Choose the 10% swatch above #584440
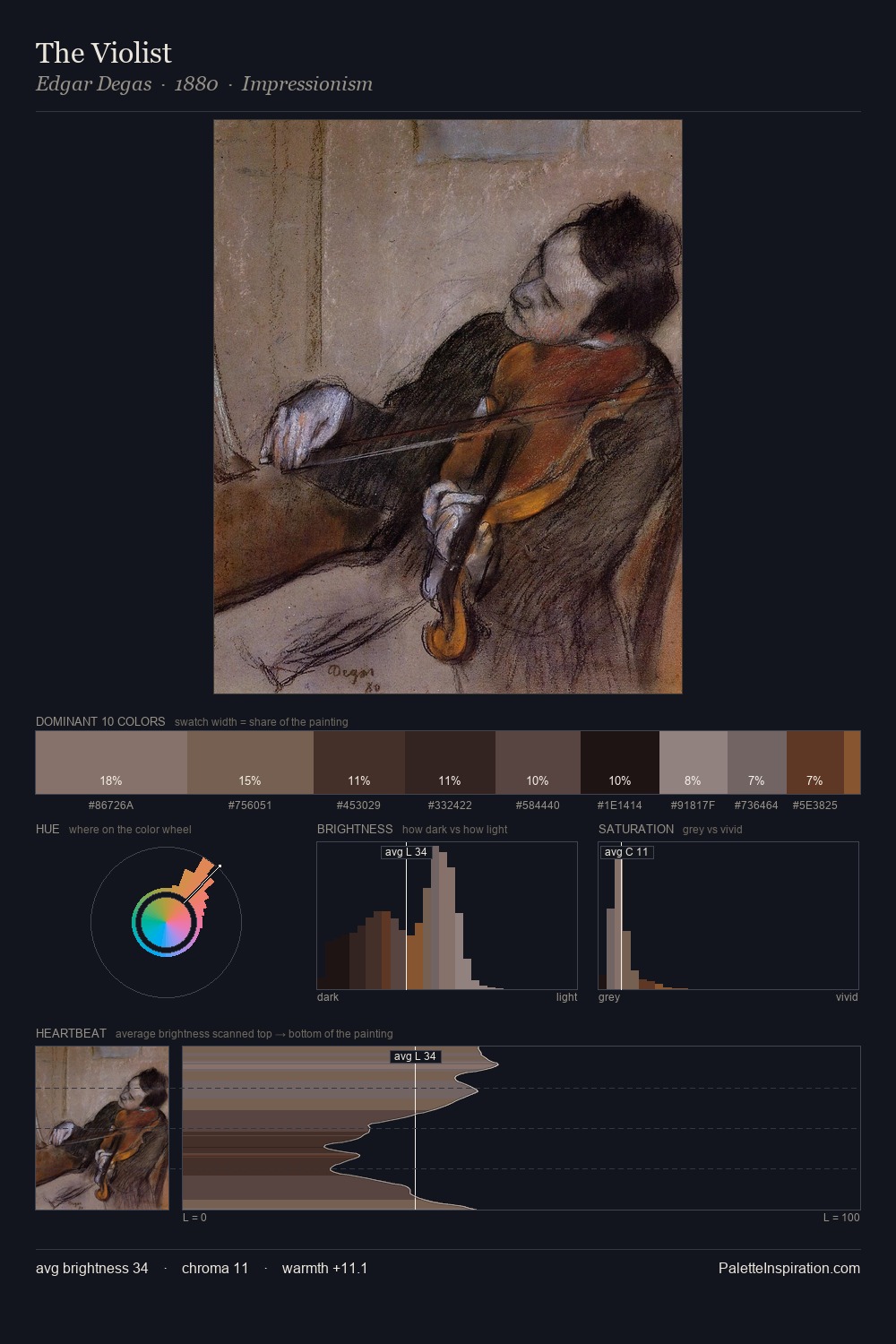 (x=538, y=762)
